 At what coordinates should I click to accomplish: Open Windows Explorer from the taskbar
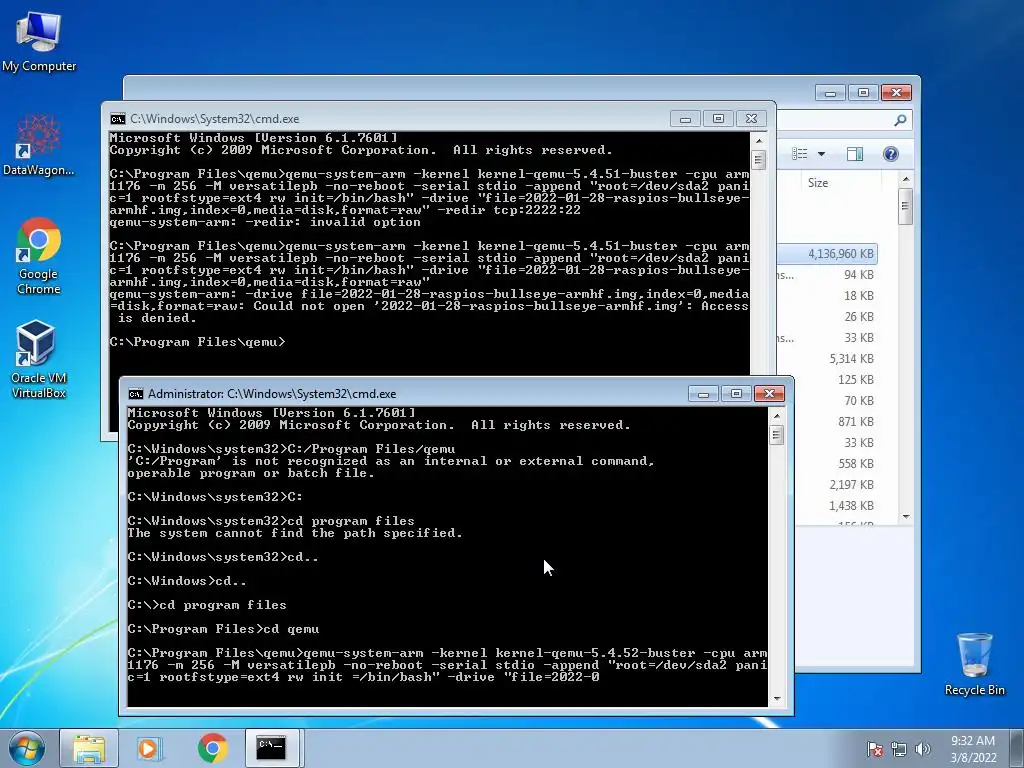89,748
